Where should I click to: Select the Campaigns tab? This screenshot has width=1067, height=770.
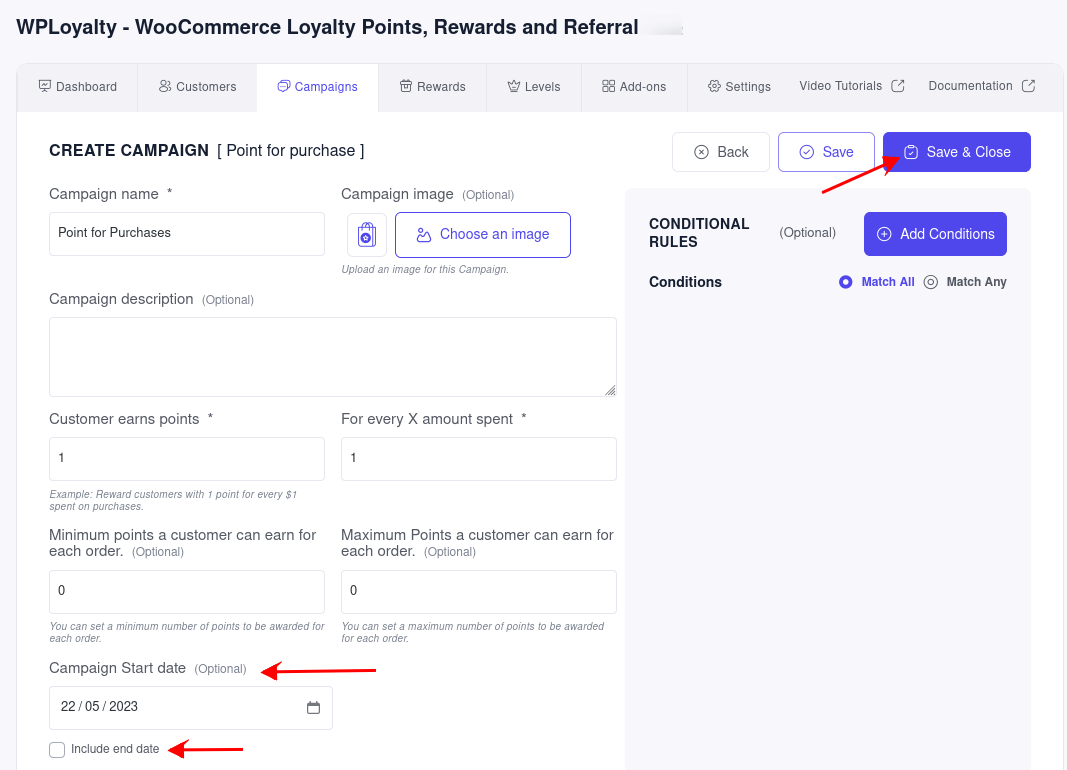[318, 86]
